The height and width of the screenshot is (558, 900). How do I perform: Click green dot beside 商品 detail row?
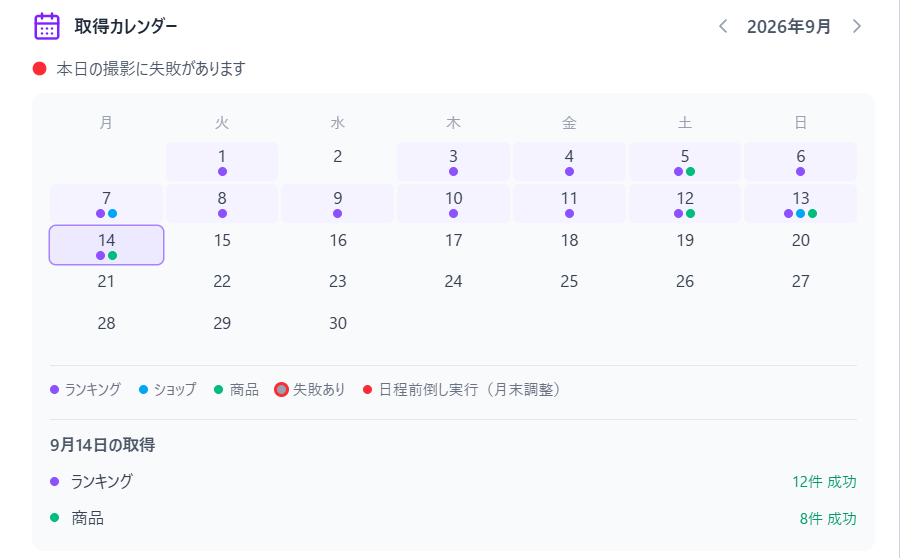(55, 518)
